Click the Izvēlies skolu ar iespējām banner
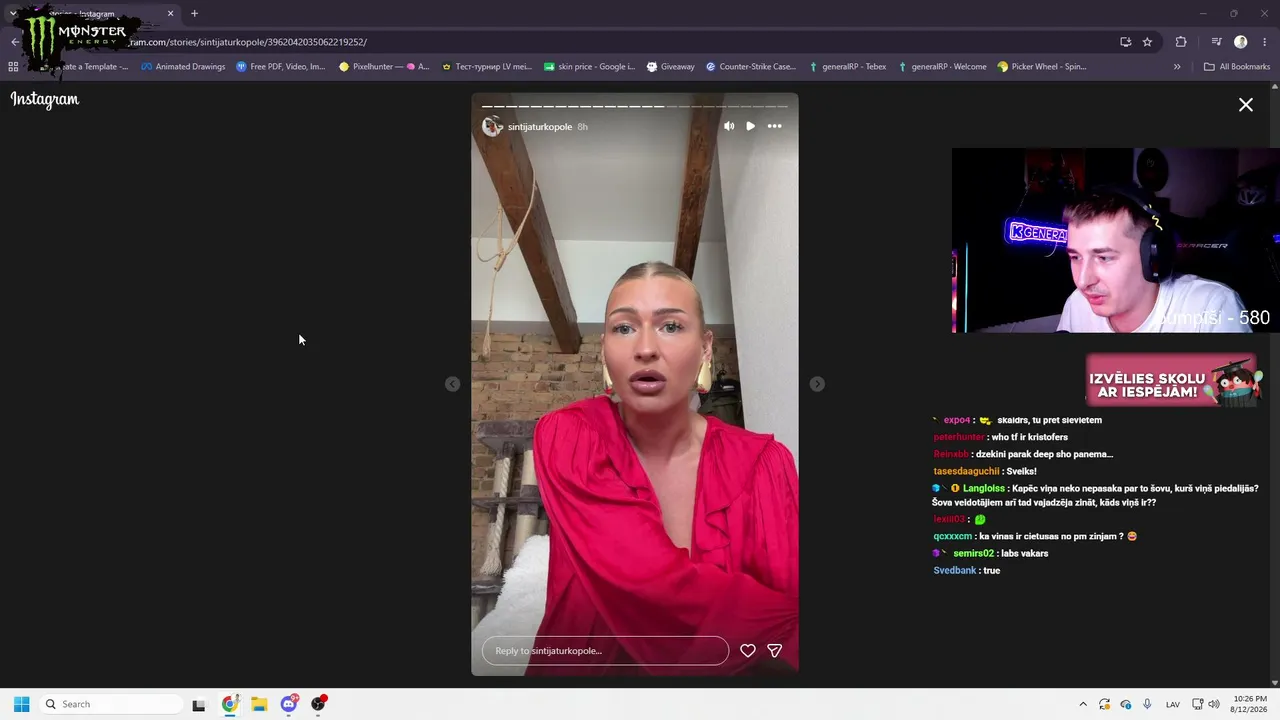 [x=1174, y=380]
